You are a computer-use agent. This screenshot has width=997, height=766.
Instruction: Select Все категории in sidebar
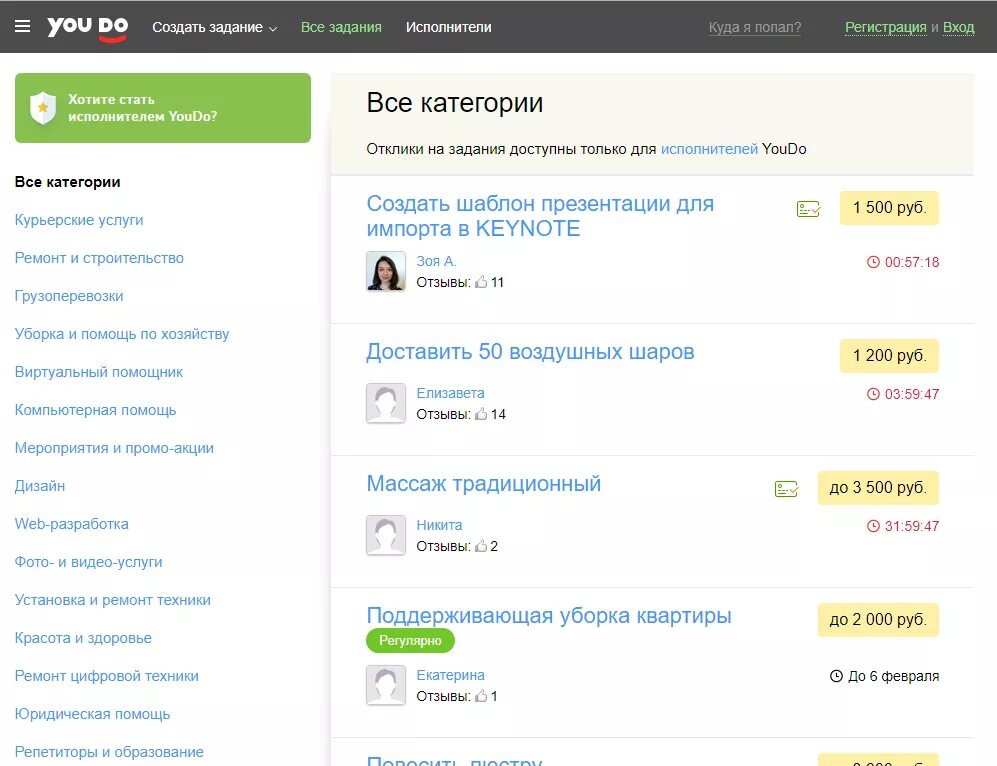67,182
